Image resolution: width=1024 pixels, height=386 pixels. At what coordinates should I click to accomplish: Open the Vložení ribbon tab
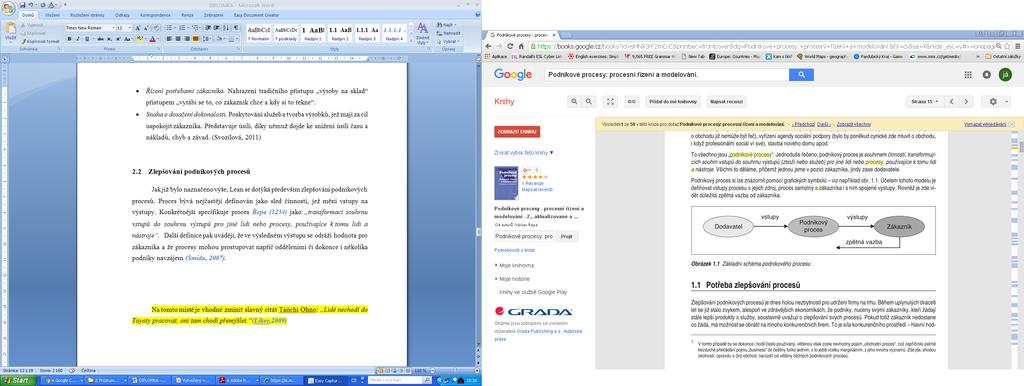point(52,15)
